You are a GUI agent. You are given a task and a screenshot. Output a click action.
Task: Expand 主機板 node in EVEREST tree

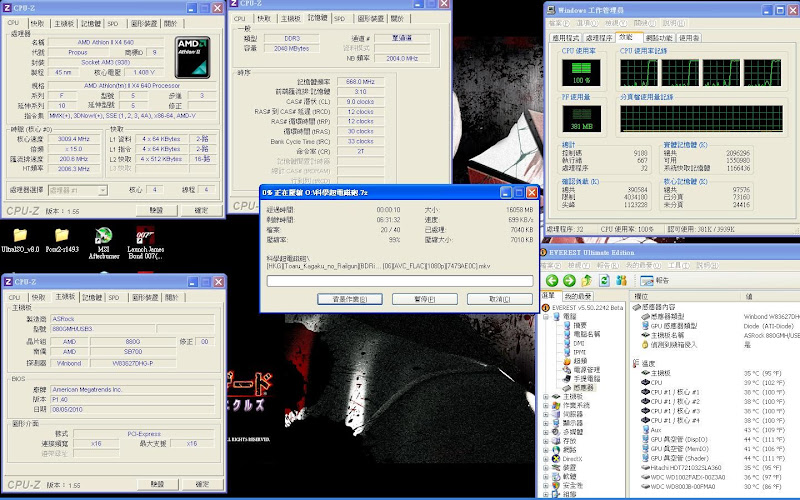click(546, 396)
